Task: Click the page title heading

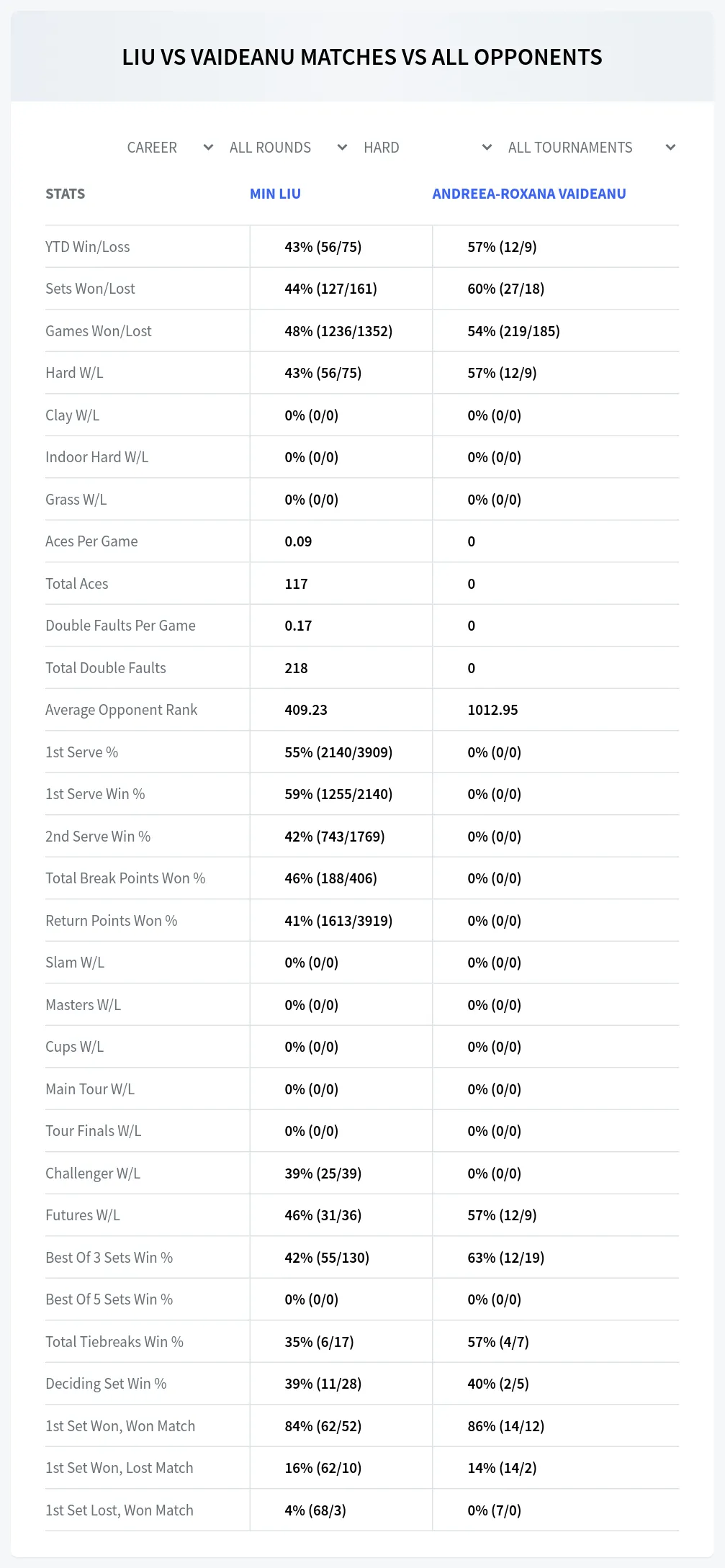Action: pos(362,57)
